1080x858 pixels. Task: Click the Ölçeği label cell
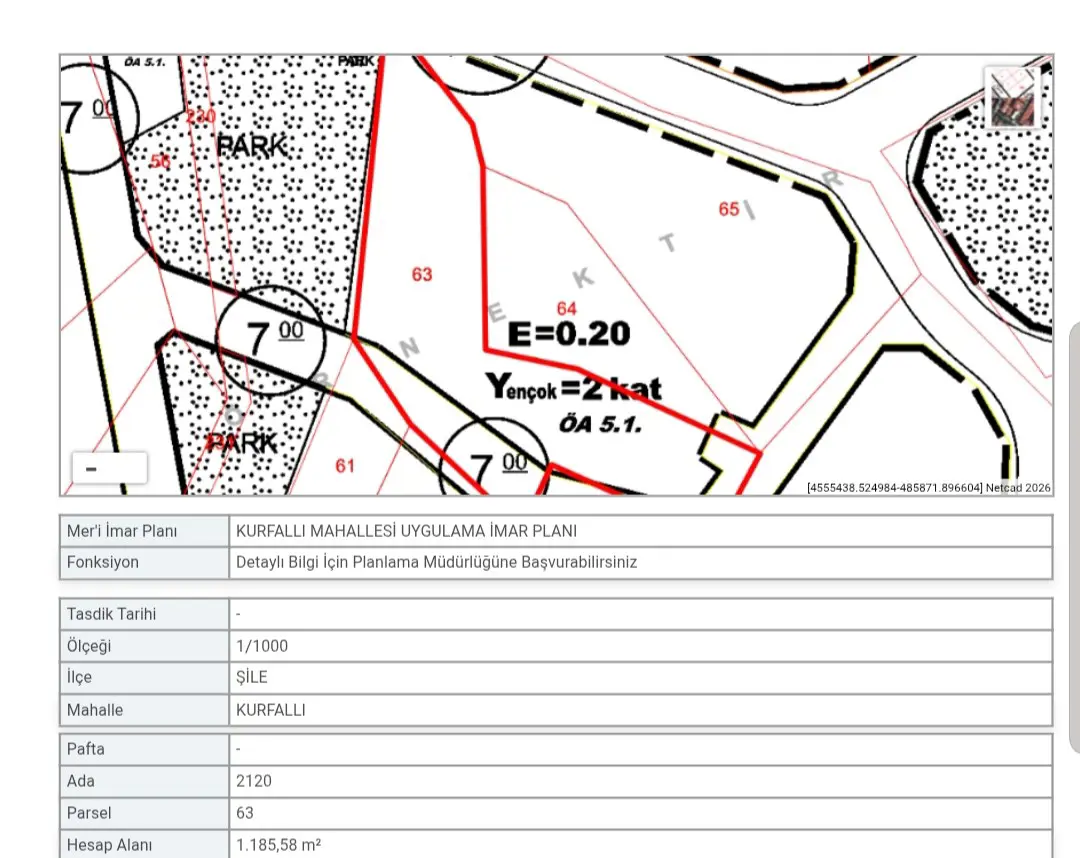tap(145, 646)
